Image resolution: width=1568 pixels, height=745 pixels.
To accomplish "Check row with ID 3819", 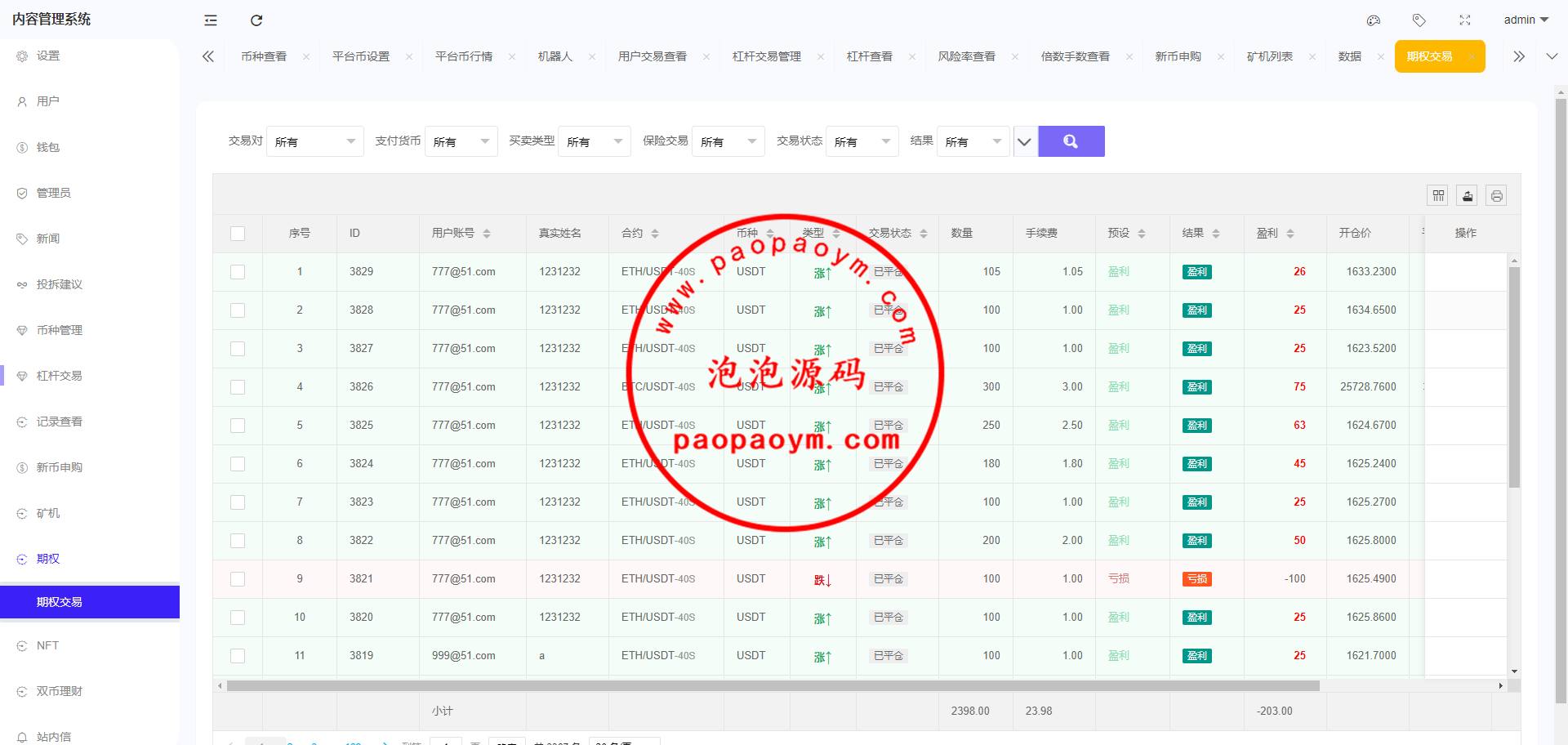I will [x=238, y=656].
